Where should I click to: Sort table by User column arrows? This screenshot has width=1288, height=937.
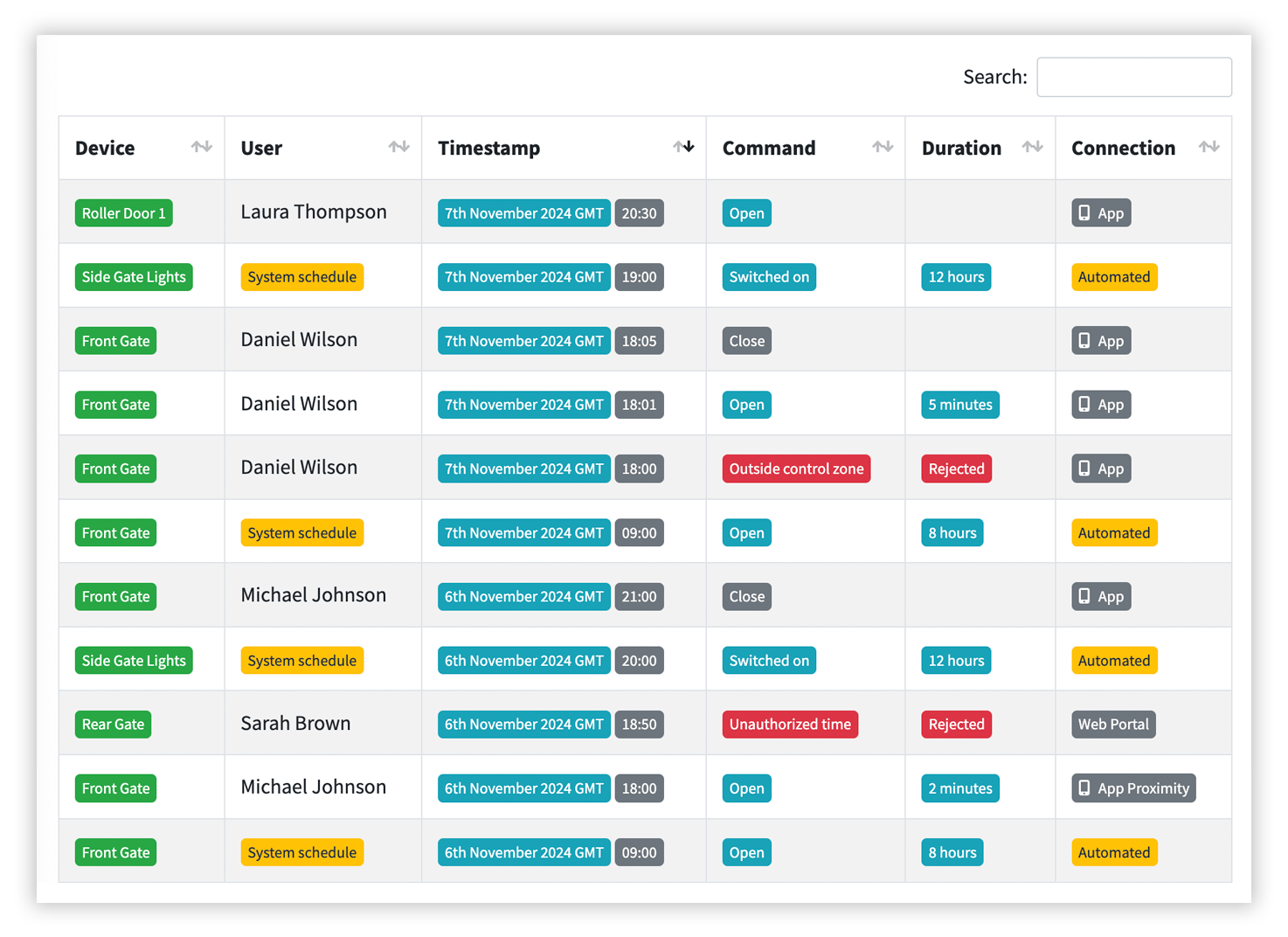click(399, 147)
